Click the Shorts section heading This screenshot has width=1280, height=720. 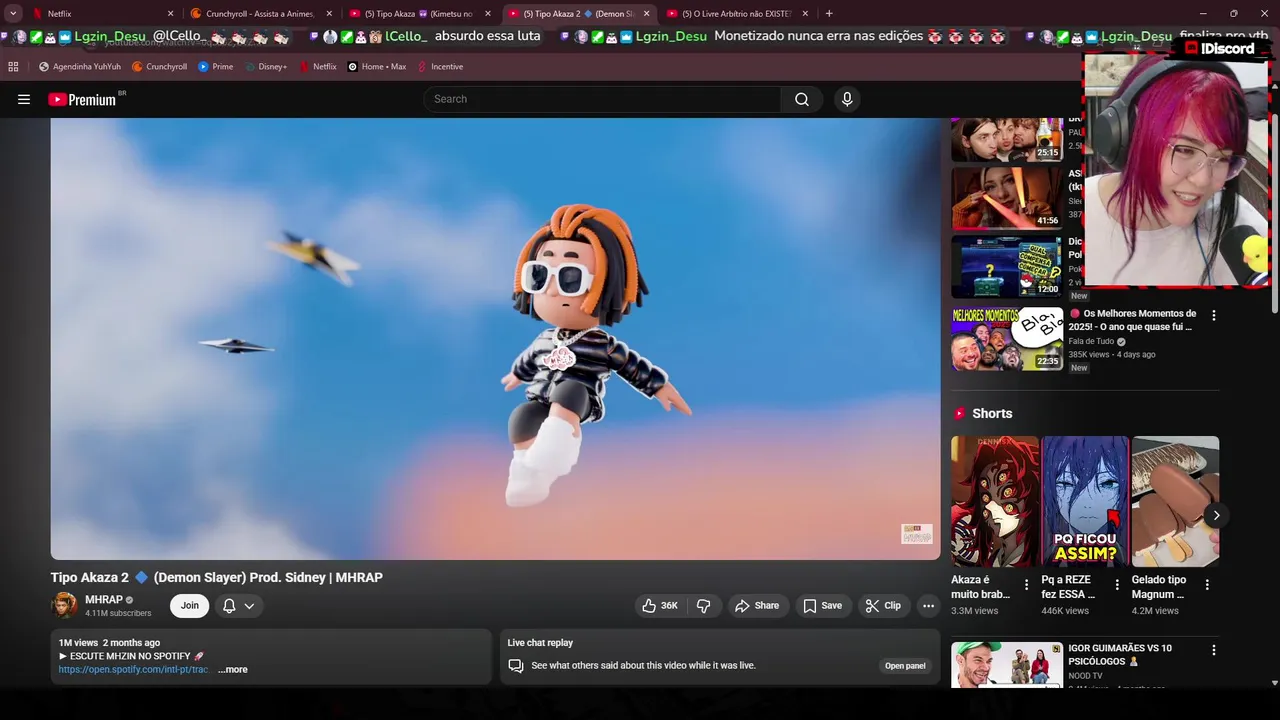[992, 414]
